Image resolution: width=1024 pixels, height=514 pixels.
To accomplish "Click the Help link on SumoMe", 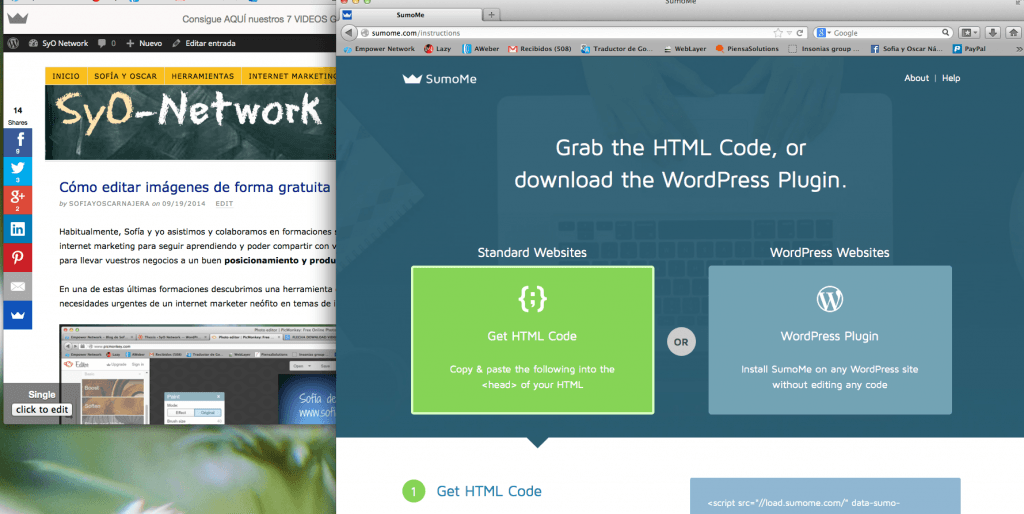I will [951, 78].
